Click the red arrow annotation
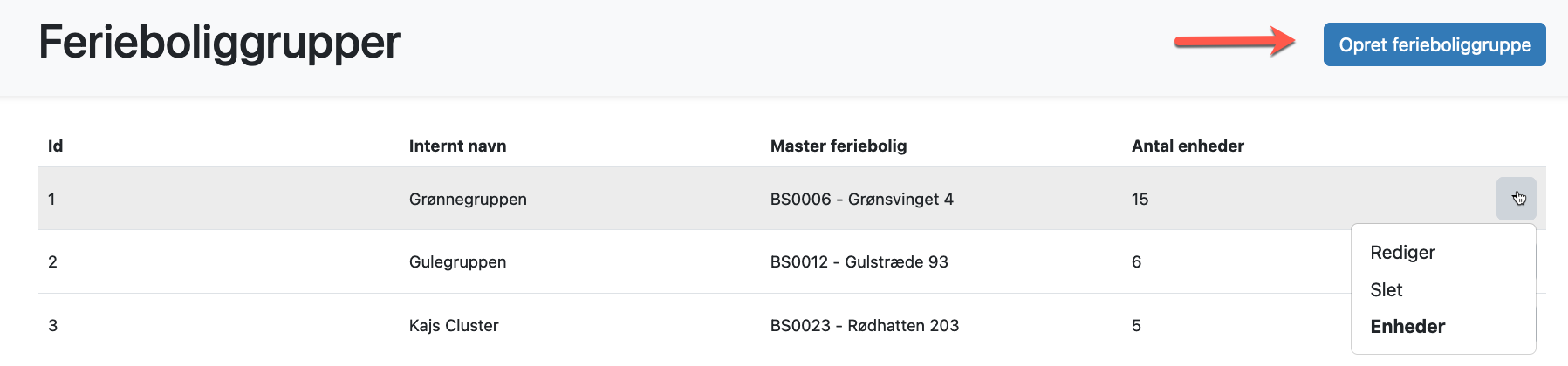Image resolution: width=1568 pixels, height=366 pixels. pos(1235,41)
